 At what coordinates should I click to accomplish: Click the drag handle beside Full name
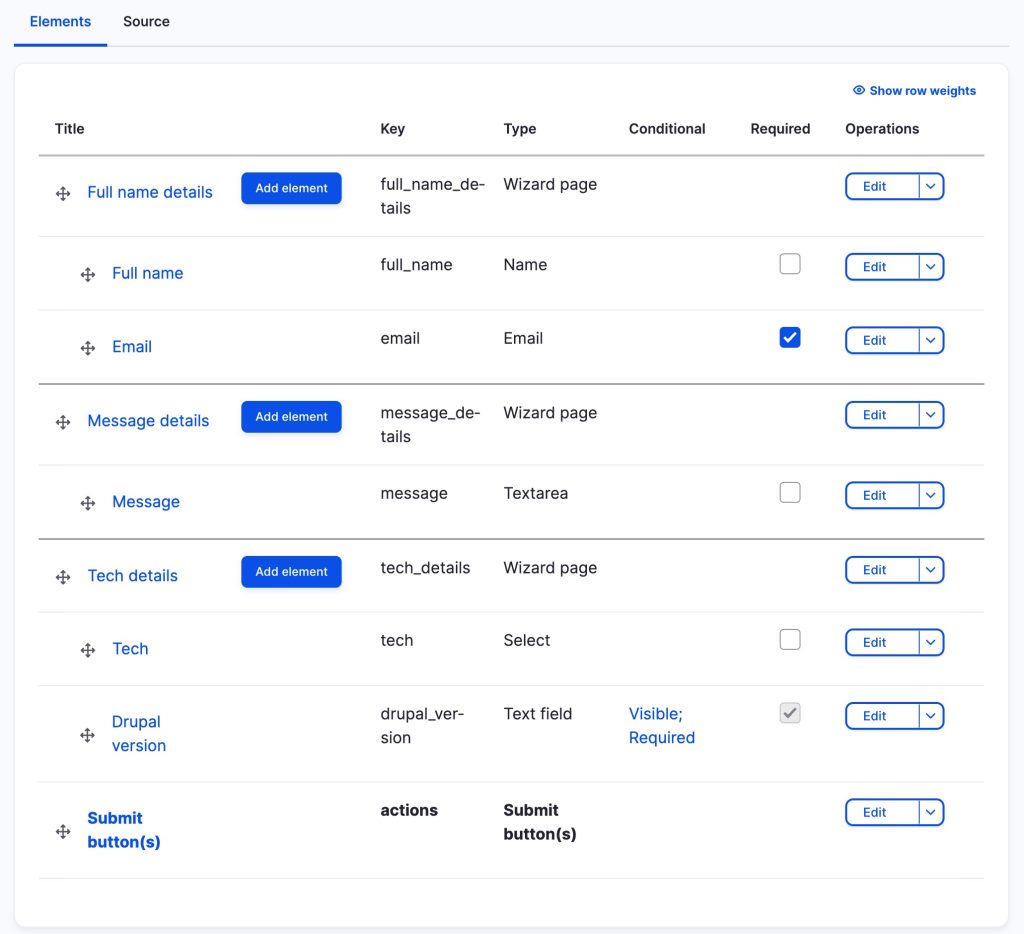tap(88, 274)
